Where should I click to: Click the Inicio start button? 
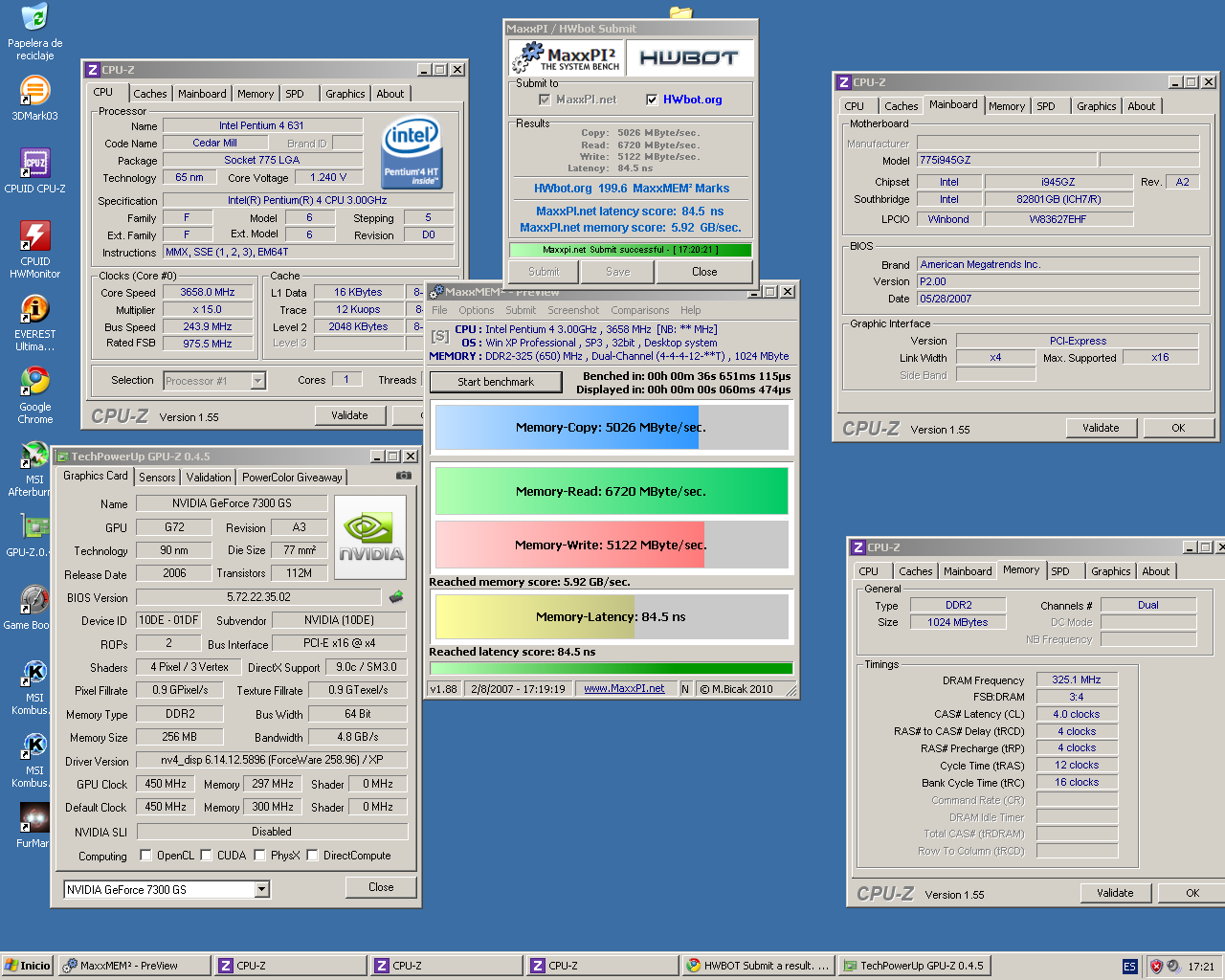click(27, 966)
